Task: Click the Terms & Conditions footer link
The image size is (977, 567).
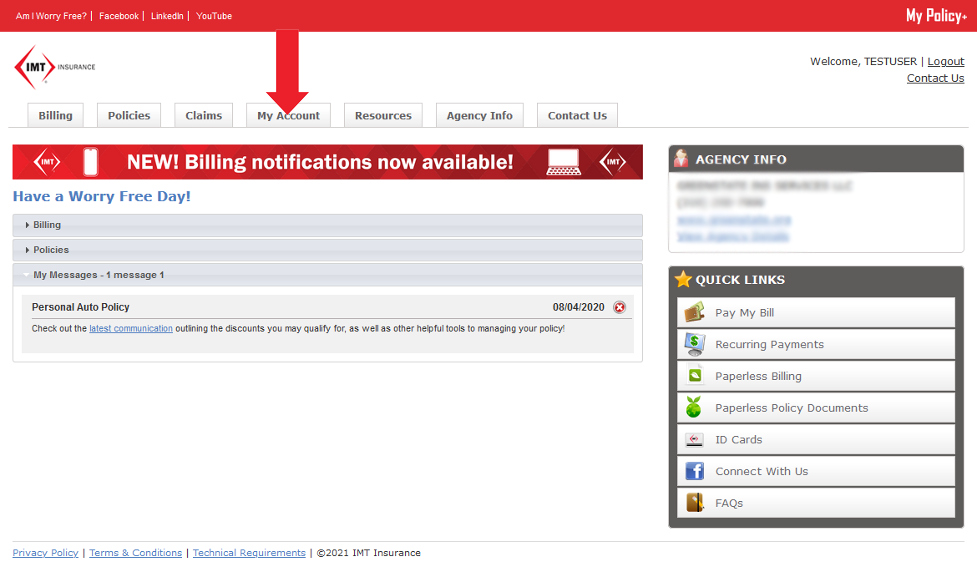Action: coord(136,553)
